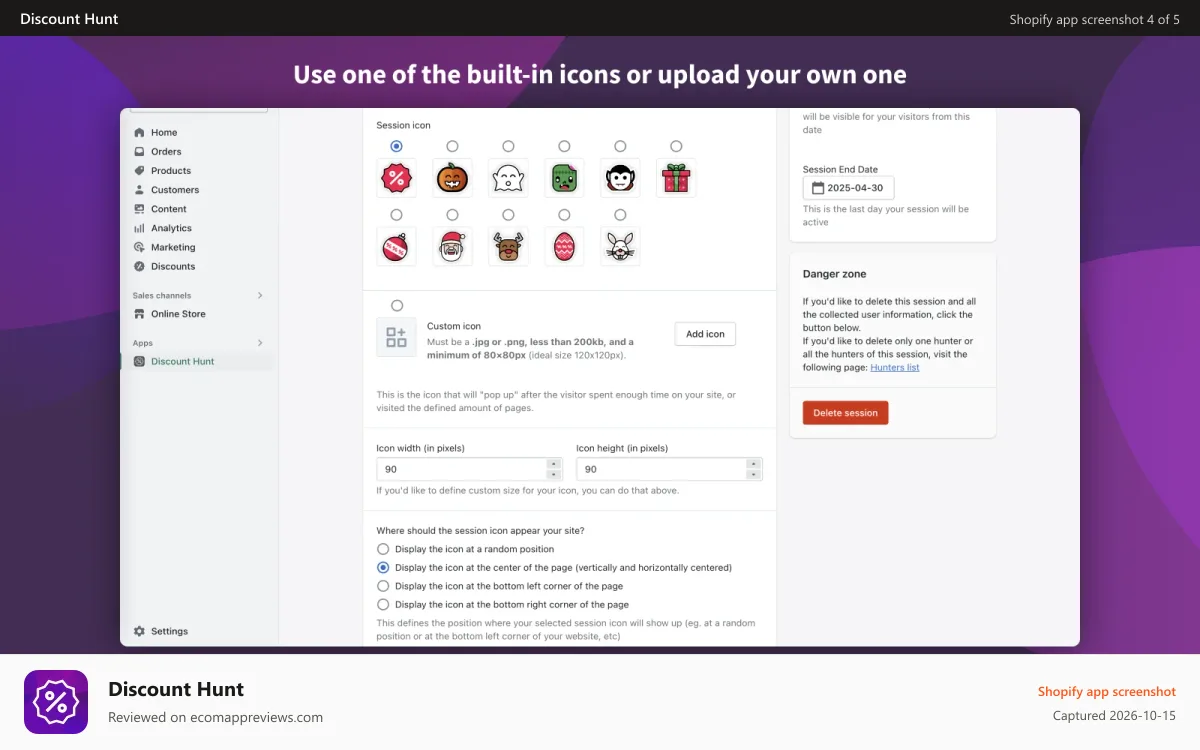
Task: Choose the pumpkin session icon
Action: [x=452, y=178]
